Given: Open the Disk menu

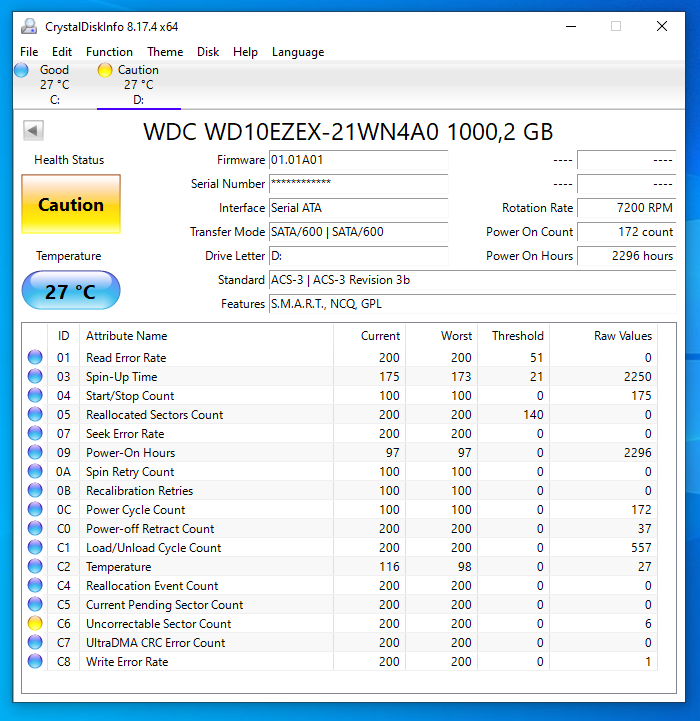Looking at the screenshot, I should (x=208, y=52).
